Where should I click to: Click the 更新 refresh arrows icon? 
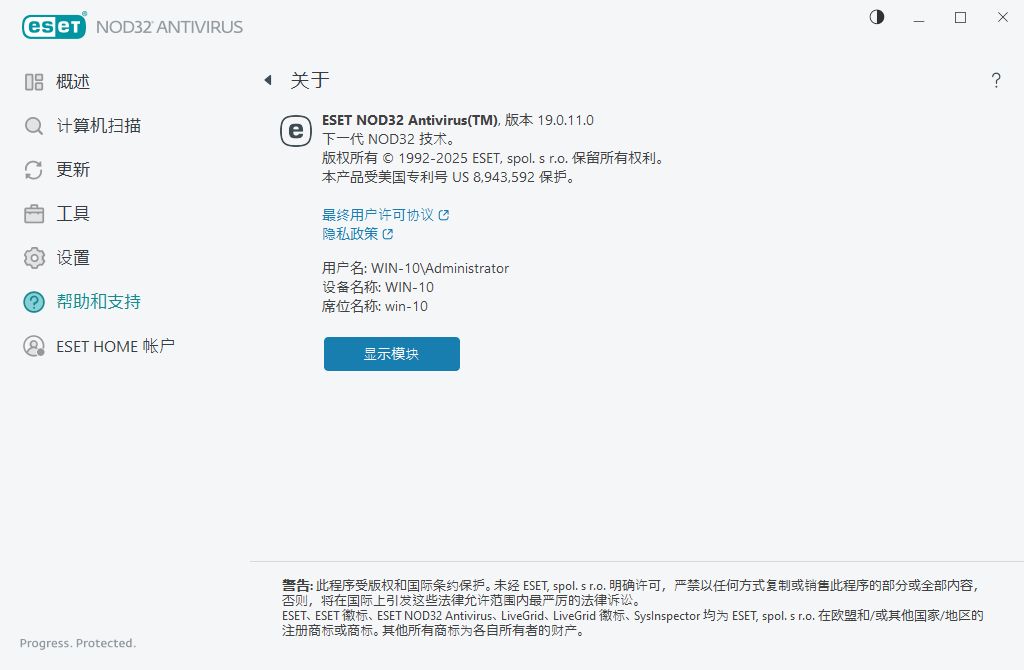tap(30, 170)
